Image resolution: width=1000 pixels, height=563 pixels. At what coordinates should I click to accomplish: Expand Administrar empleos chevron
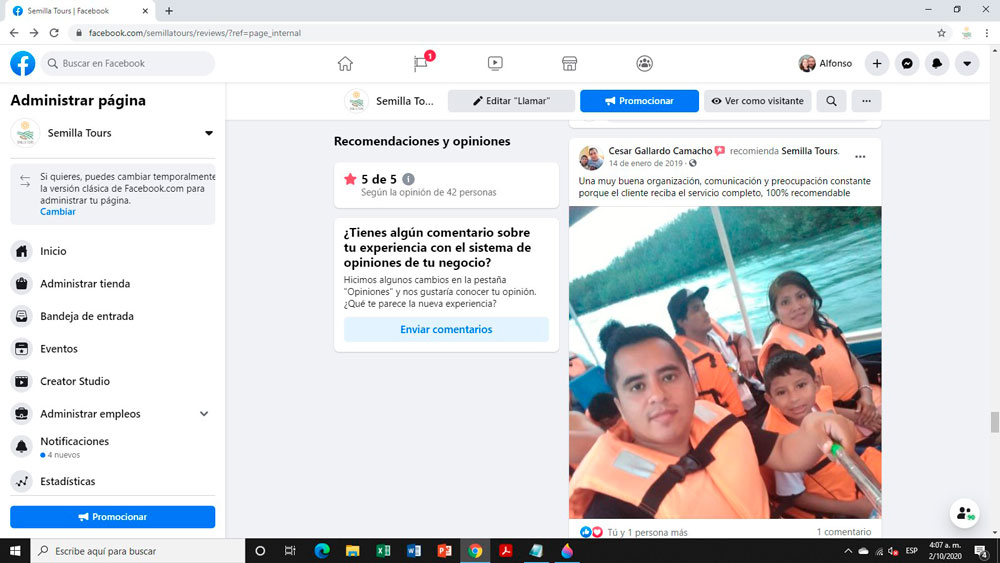203,414
